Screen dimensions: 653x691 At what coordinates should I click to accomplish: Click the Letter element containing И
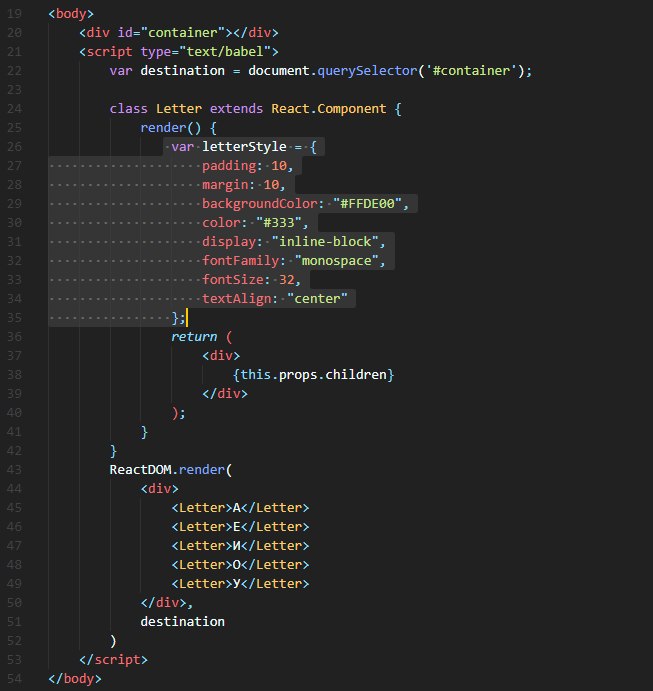click(x=240, y=546)
